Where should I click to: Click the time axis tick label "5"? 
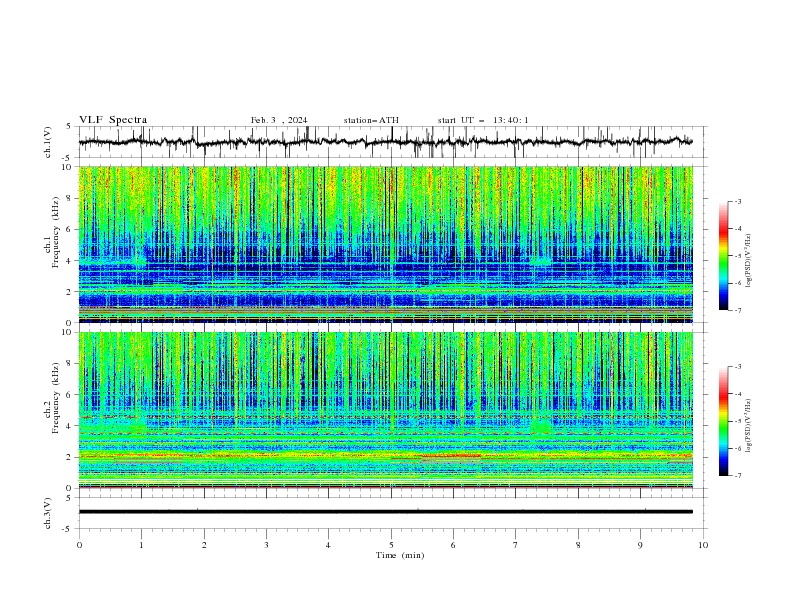pos(391,545)
